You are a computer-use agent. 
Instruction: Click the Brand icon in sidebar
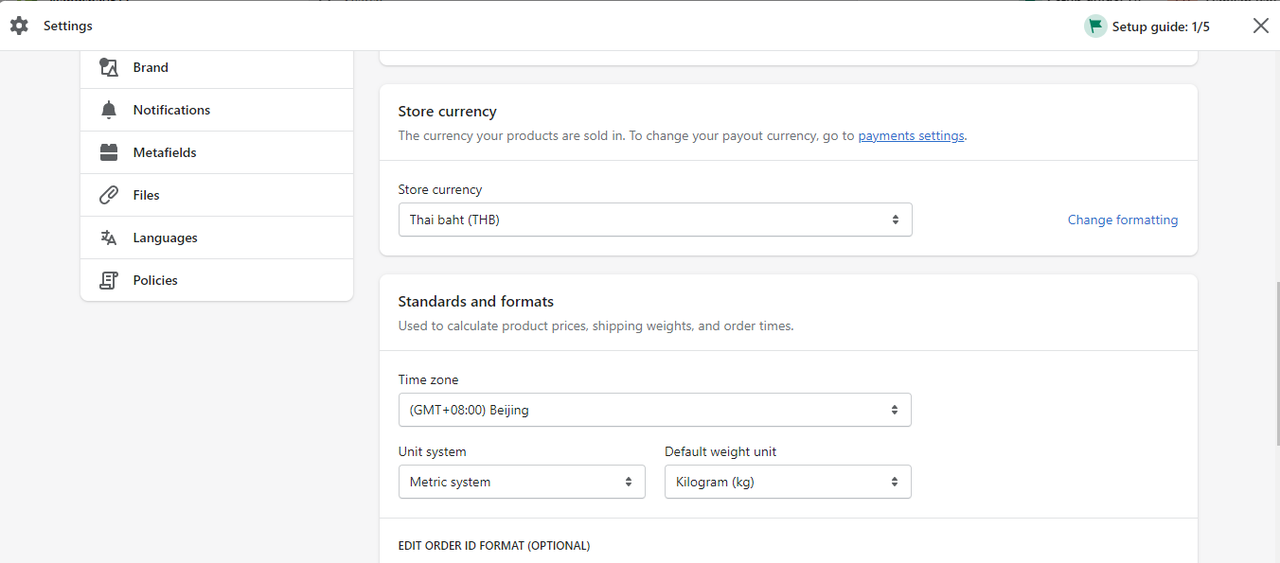(109, 67)
